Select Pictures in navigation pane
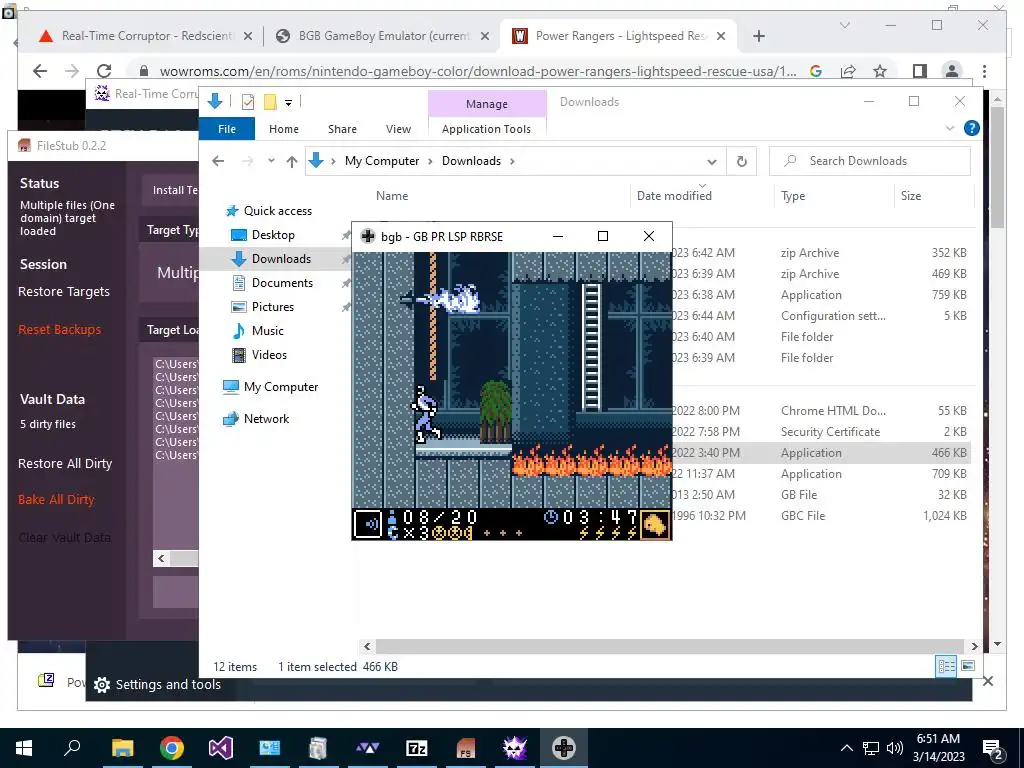This screenshot has width=1024, height=768. 272,307
